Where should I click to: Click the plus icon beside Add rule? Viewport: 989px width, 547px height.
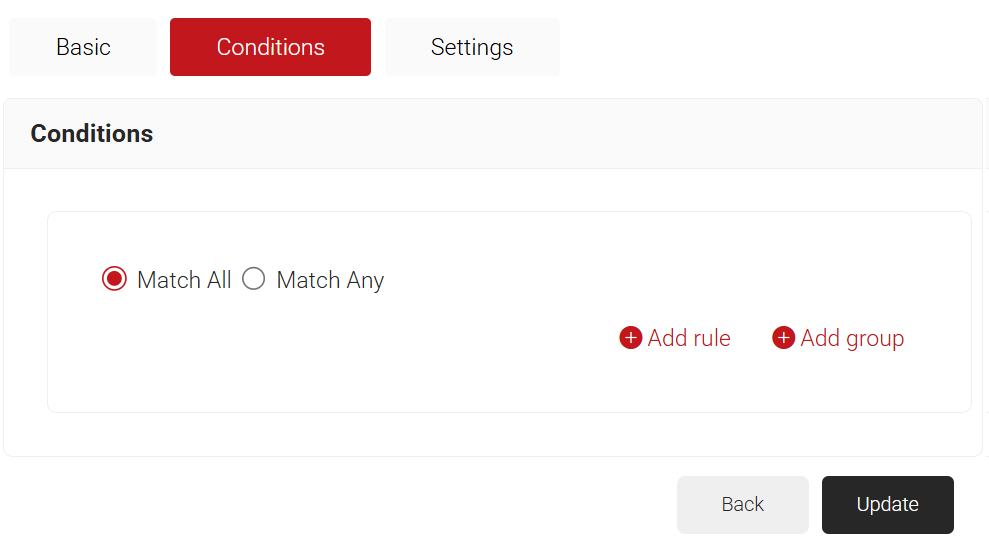pos(631,338)
